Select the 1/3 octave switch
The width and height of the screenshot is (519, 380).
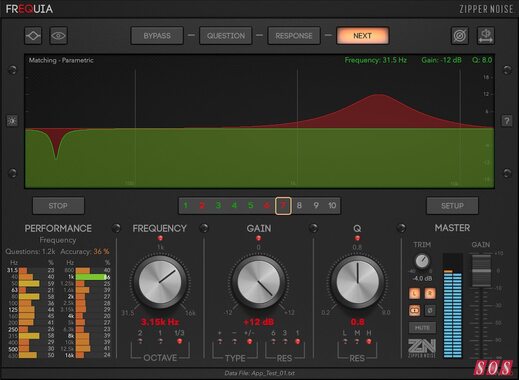point(180,341)
